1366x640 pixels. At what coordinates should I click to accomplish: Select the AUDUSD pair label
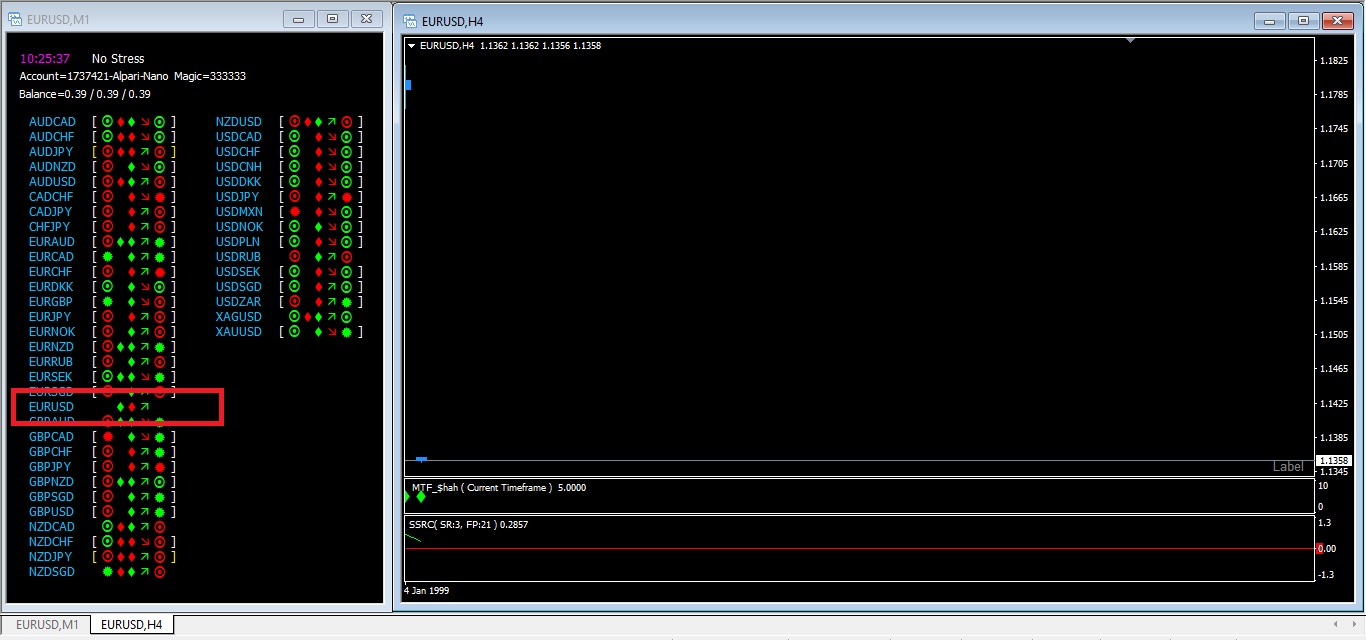[52, 182]
